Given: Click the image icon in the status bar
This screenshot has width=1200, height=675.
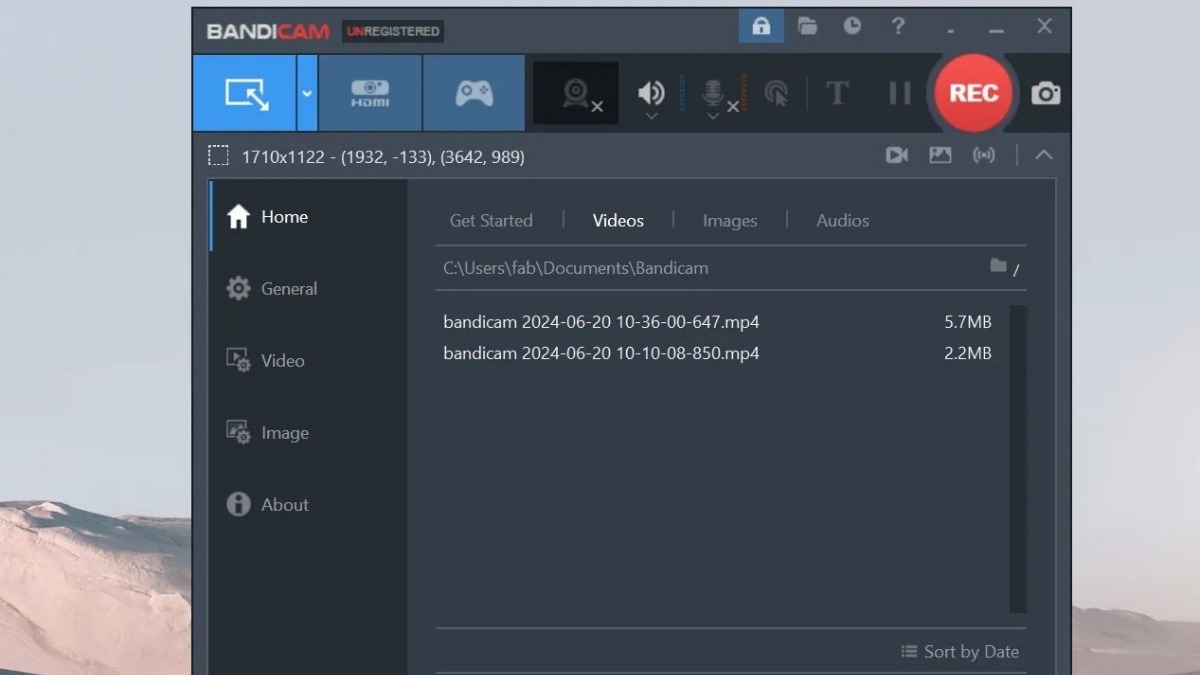Looking at the screenshot, I should click(940, 155).
